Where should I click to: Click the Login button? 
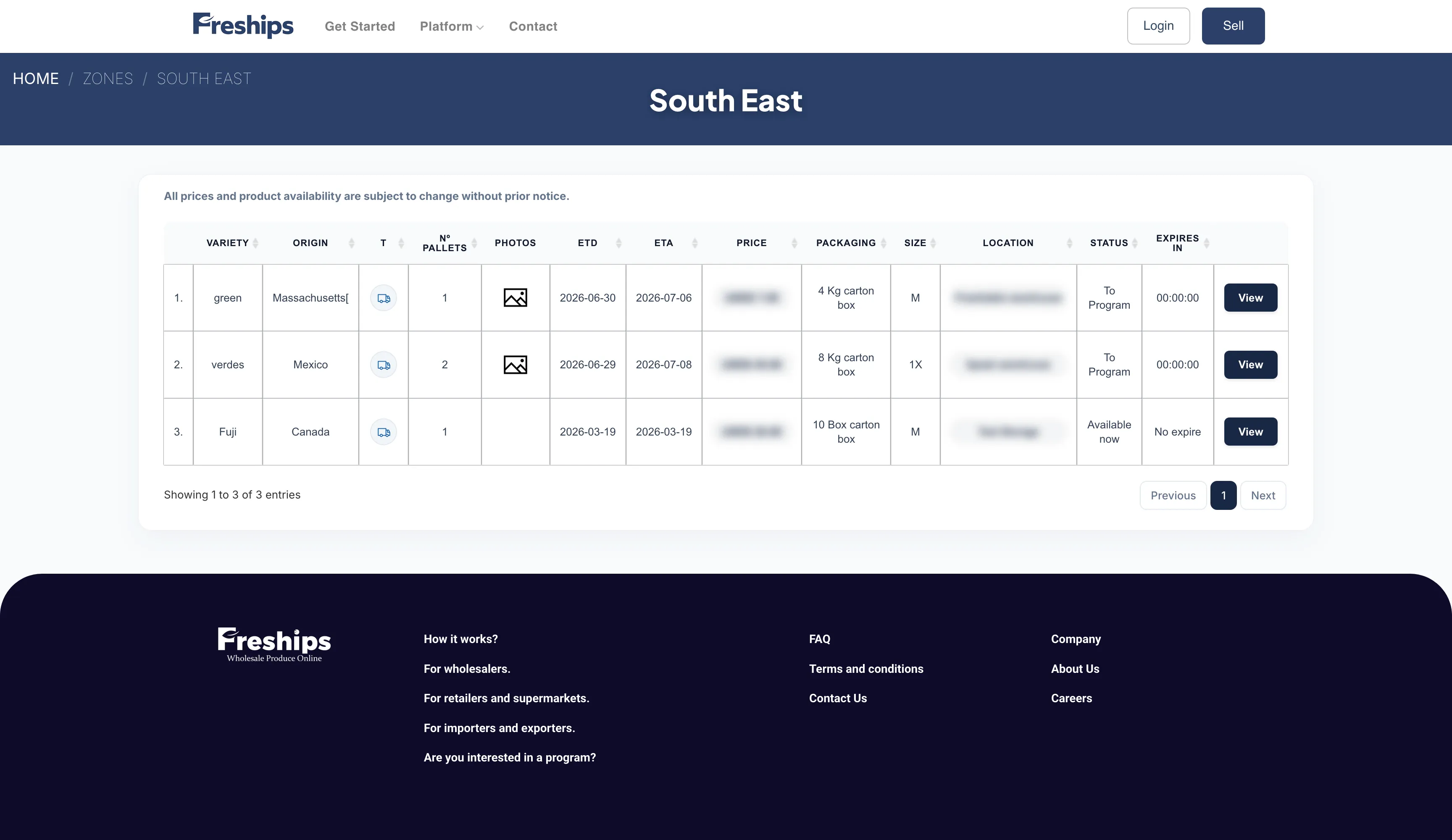coord(1158,26)
